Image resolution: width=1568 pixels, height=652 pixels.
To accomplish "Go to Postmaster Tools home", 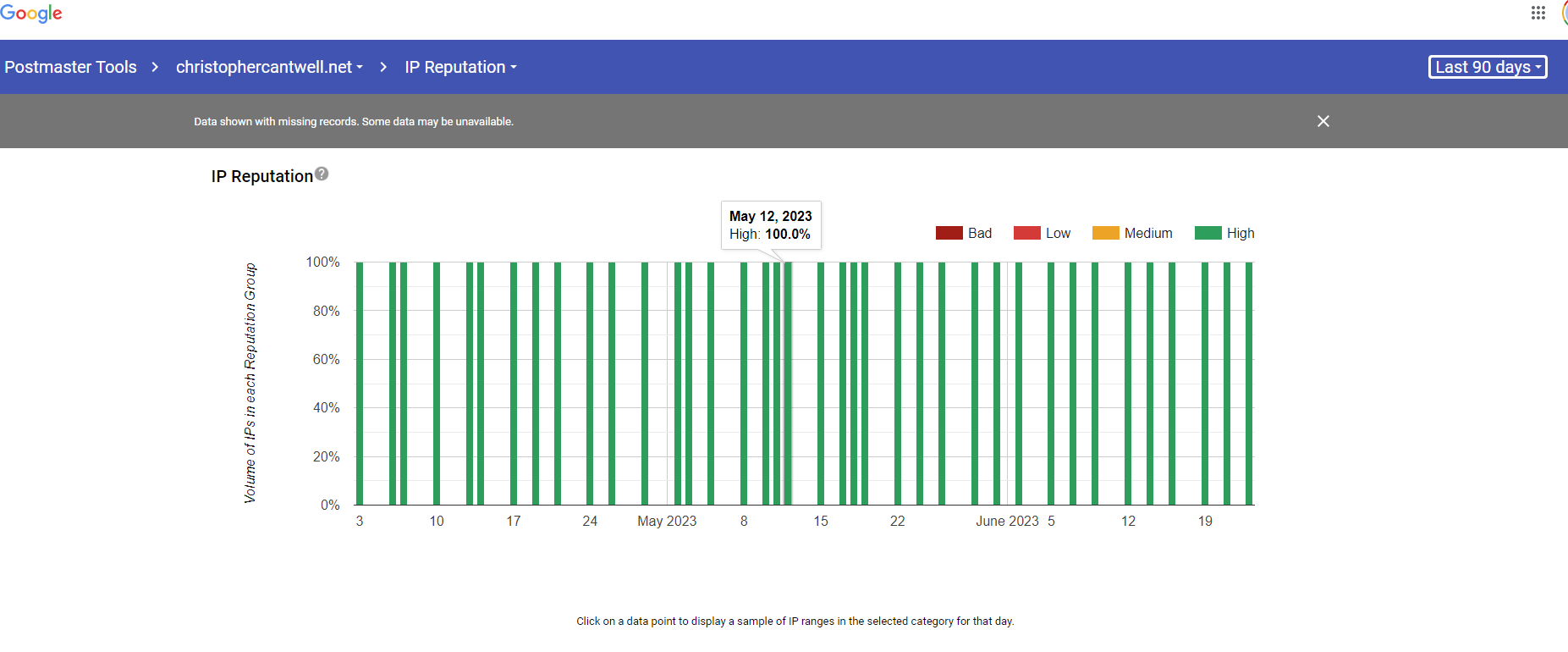I will (71, 67).
